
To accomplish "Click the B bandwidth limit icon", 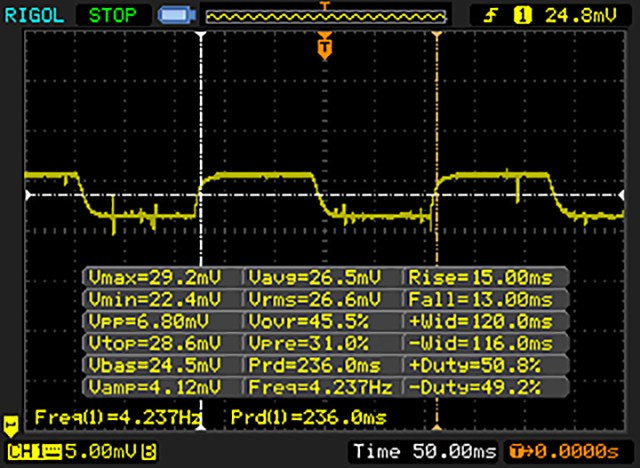I will pyautogui.click(x=149, y=452).
